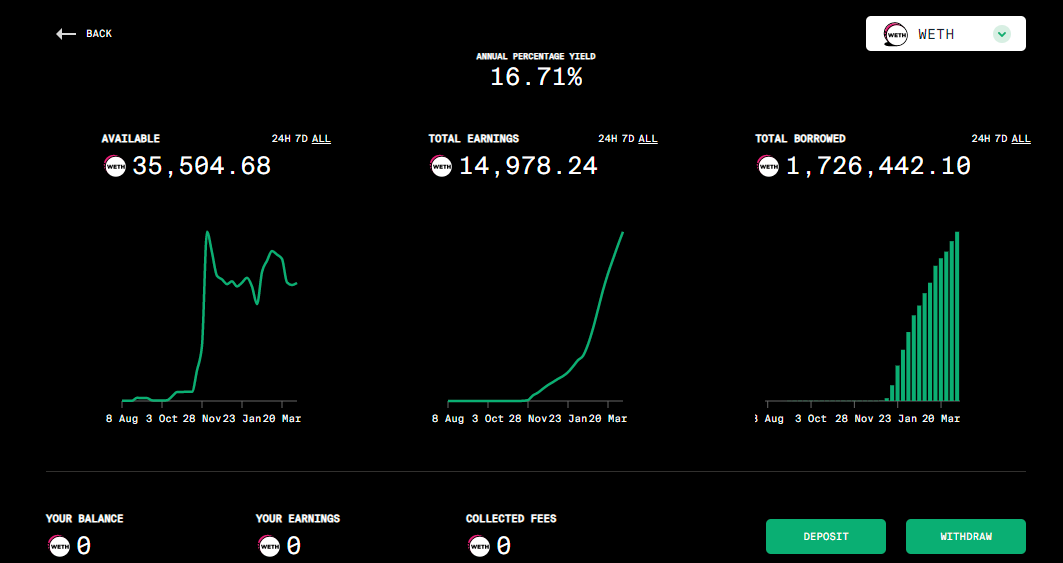Select ALL range for Total Earnings chart

648,139
